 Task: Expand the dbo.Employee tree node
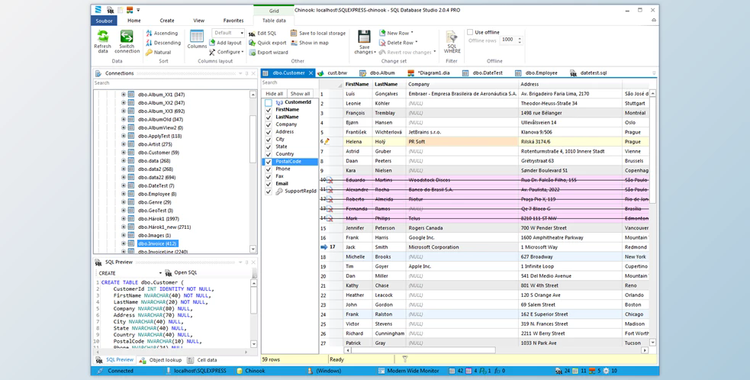point(123,194)
